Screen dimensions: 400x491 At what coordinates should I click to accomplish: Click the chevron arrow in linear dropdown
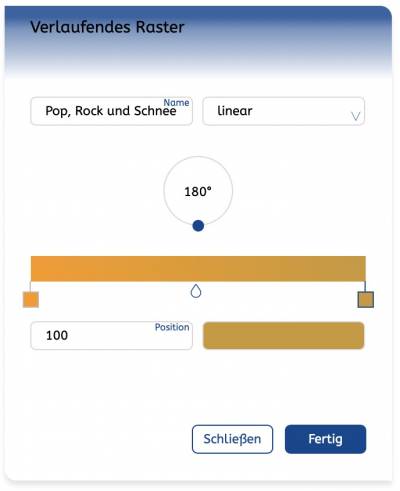click(x=355, y=116)
